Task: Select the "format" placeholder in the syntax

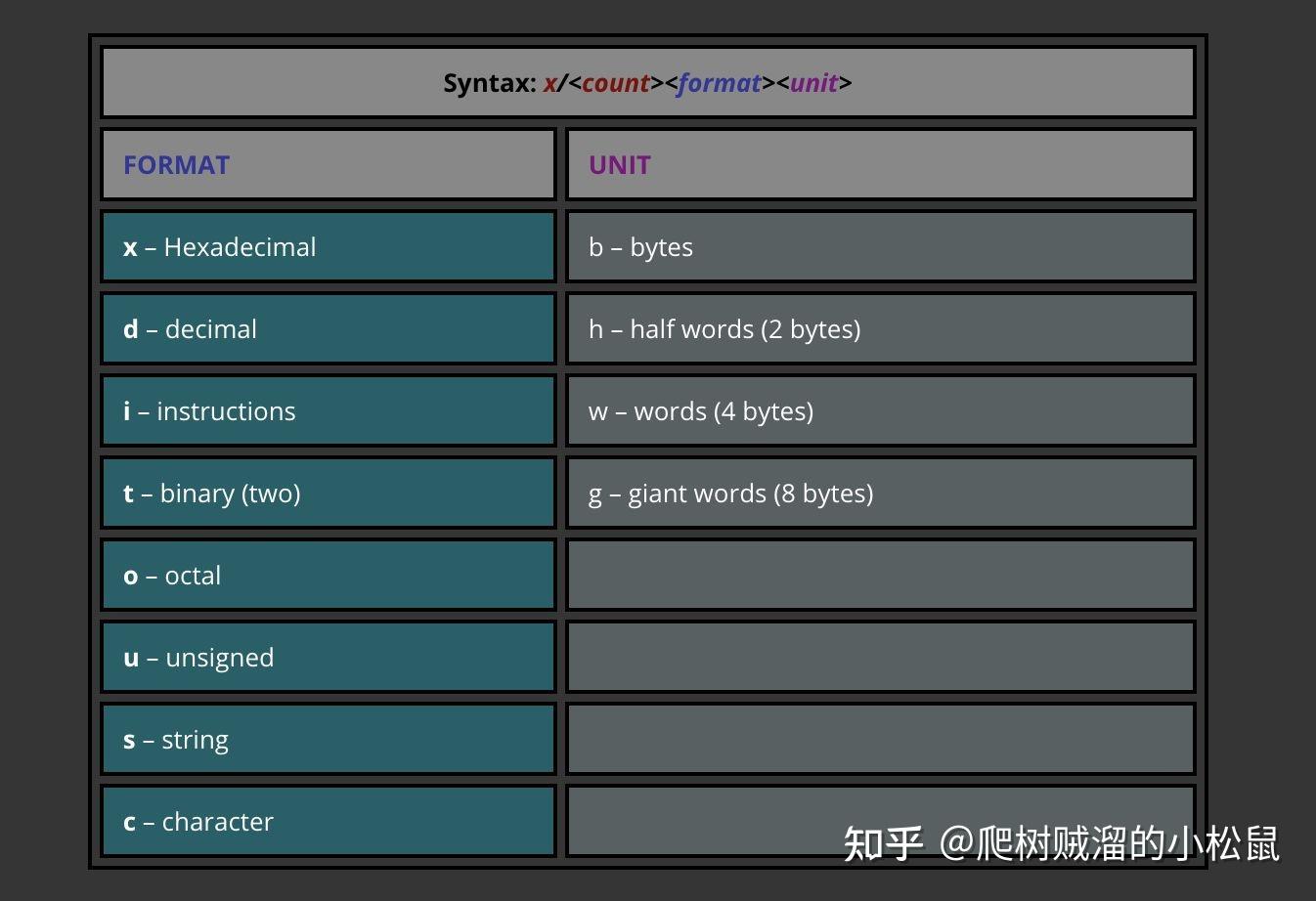Action: click(721, 83)
